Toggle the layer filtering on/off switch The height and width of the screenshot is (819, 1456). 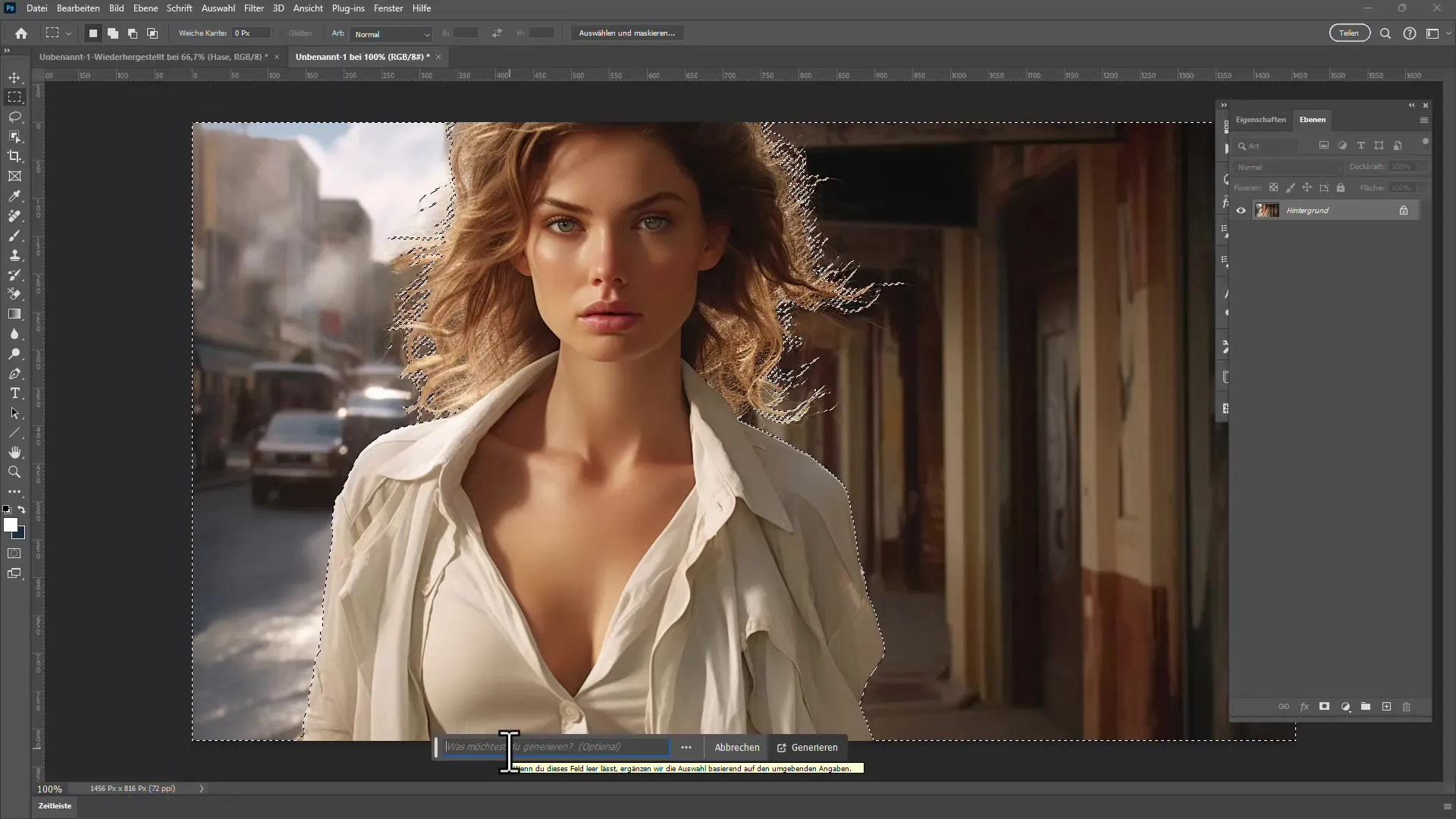(1426, 142)
